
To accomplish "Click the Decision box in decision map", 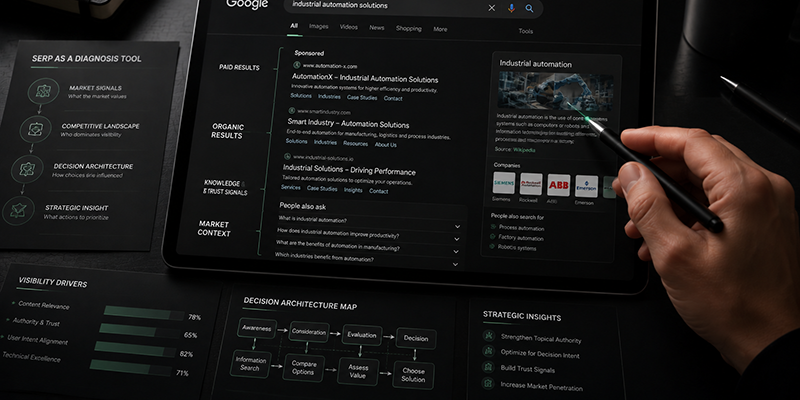I will [x=416, y=338].
